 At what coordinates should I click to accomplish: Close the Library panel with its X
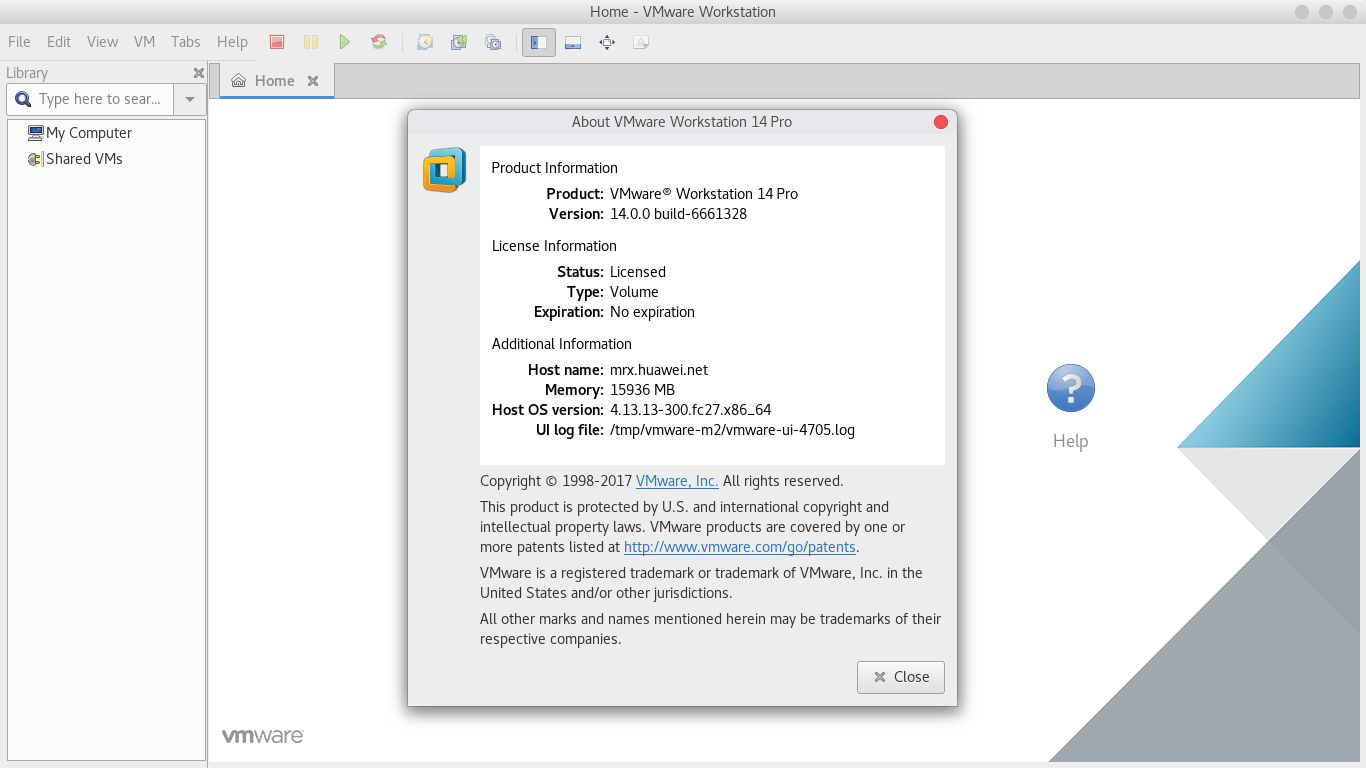coord(199,73)
